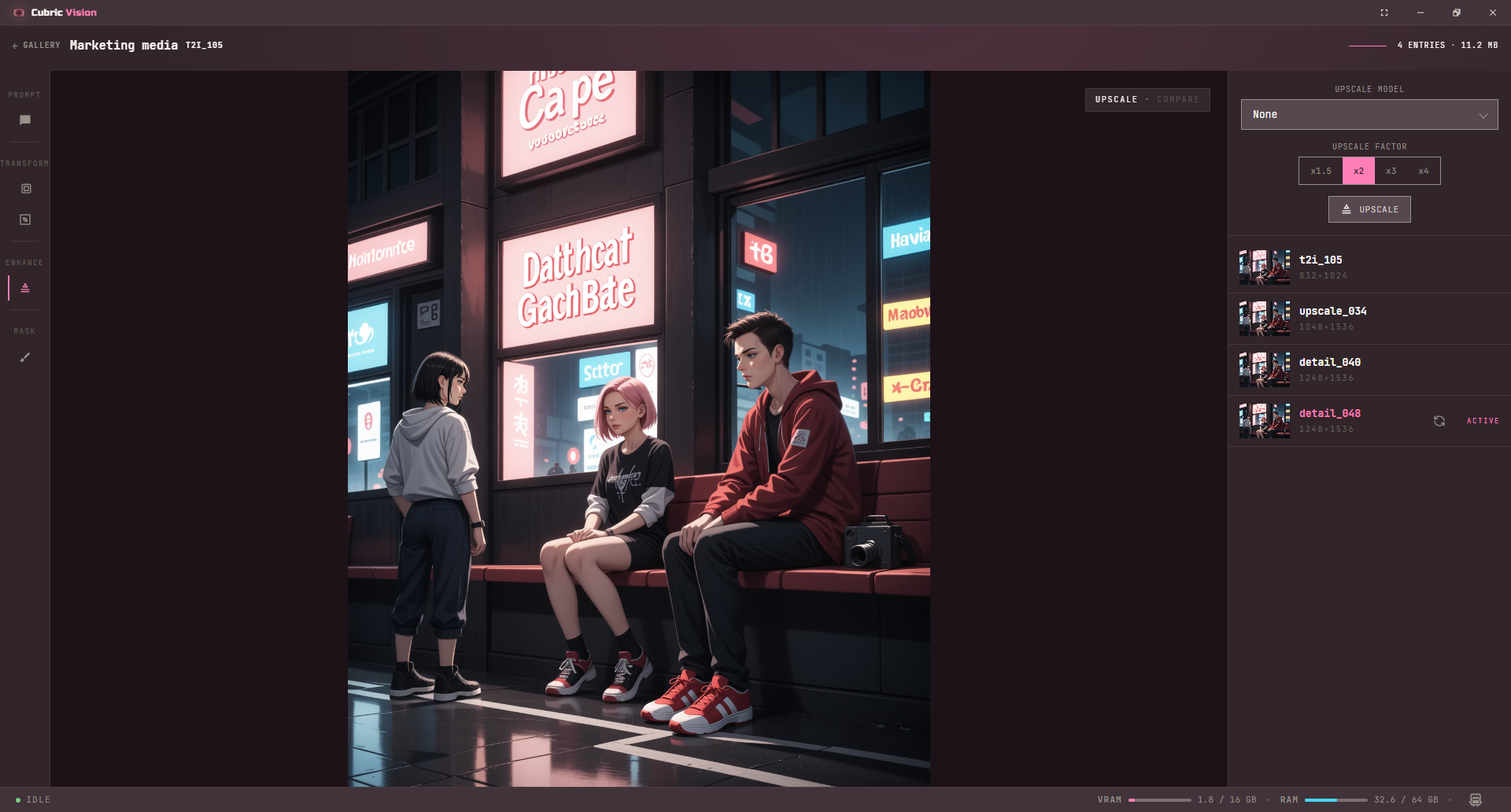Select the first Transform tool with nested squares icon
This screenshot has height=812, width=1511.
tap(25, 189)
